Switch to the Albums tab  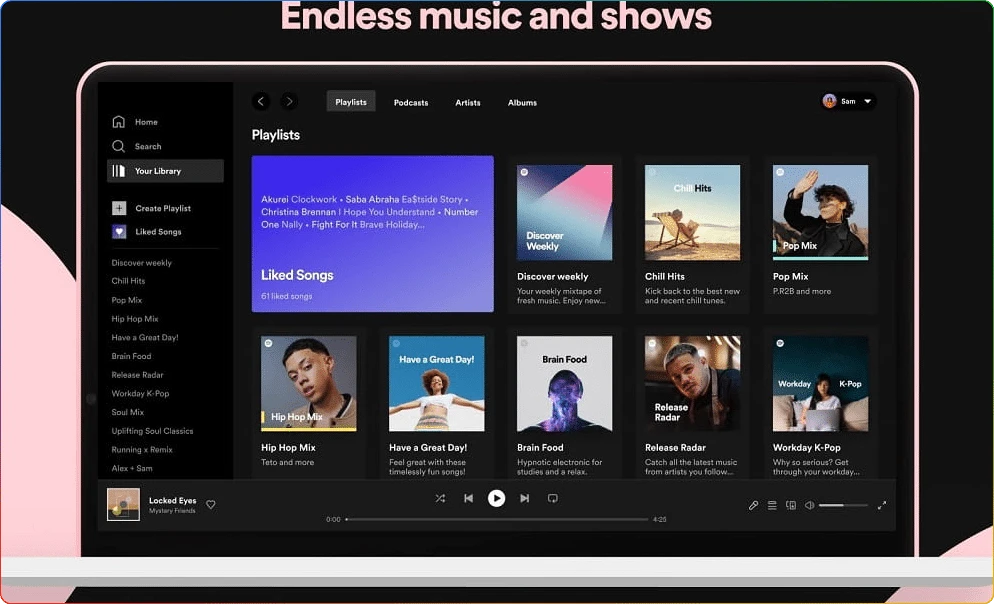522,102
